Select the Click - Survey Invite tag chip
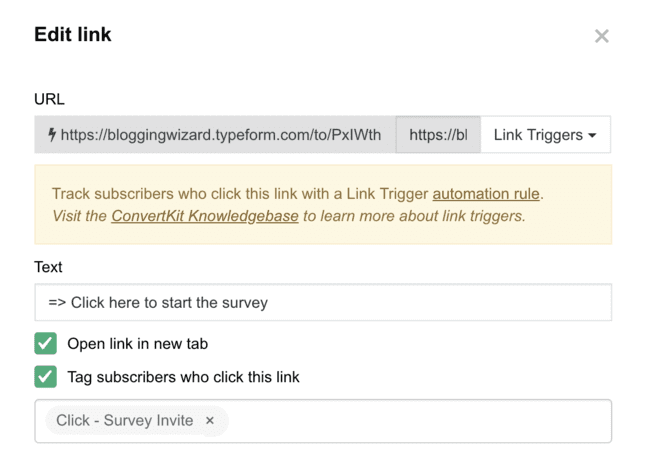 [x=125, y=421]
